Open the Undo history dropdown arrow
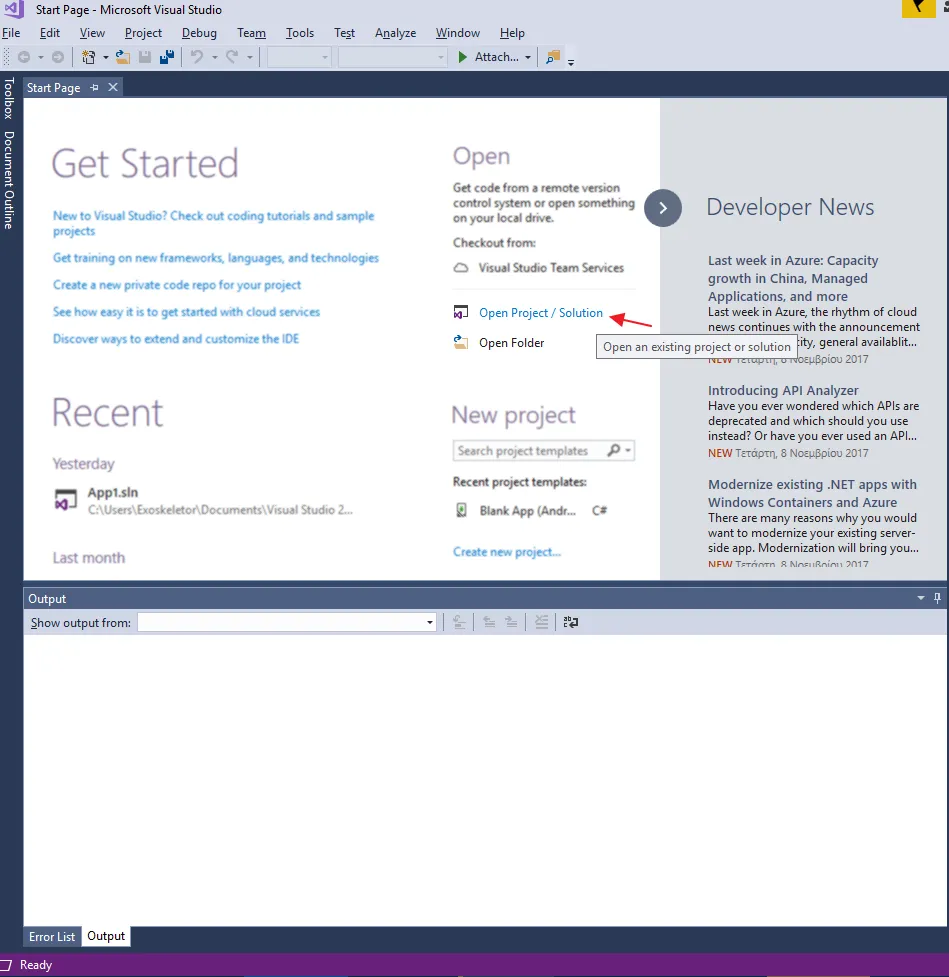 pos(214,57)
